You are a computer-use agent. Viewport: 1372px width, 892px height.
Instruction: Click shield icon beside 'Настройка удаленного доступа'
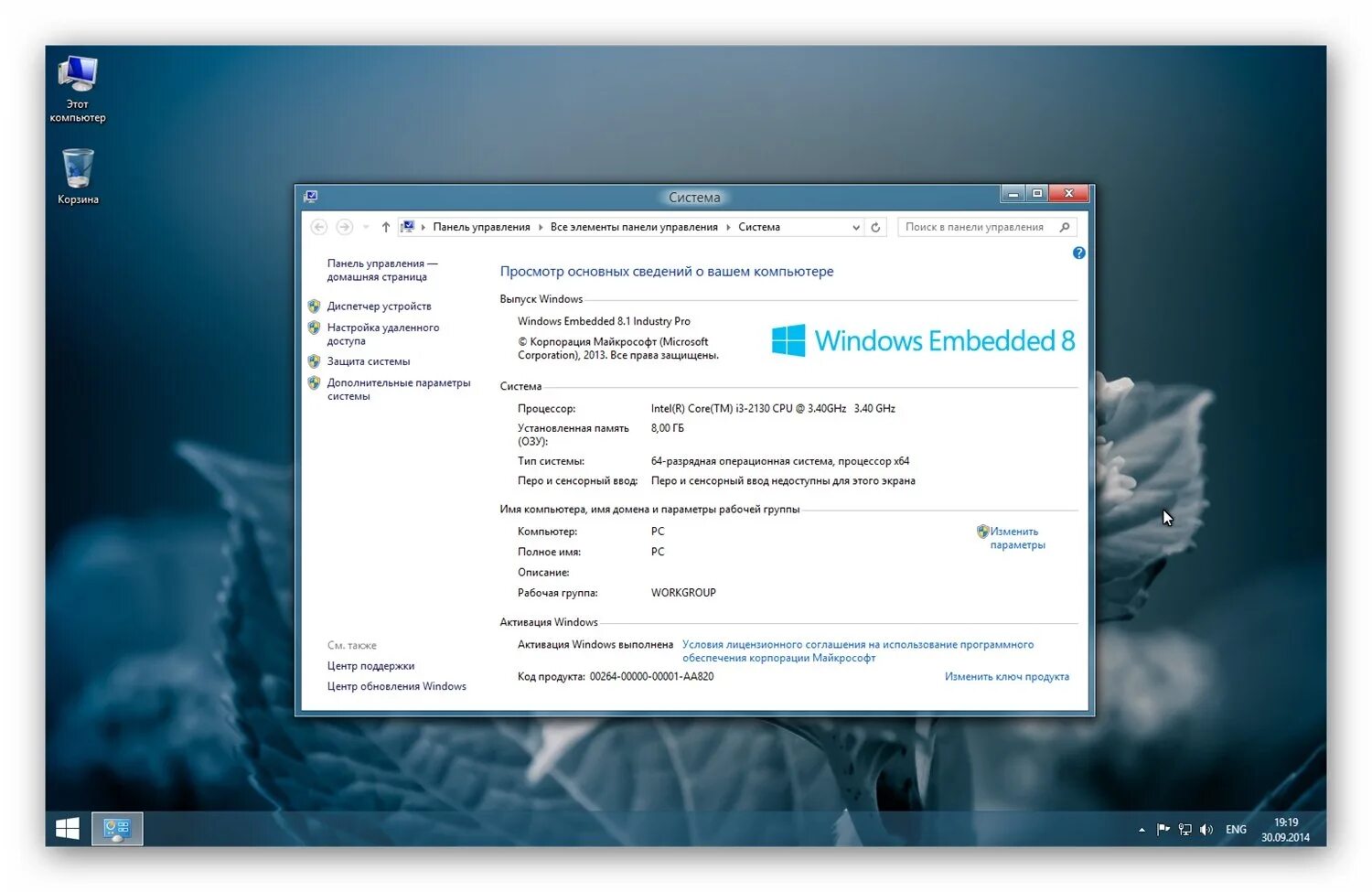(314, 328)
